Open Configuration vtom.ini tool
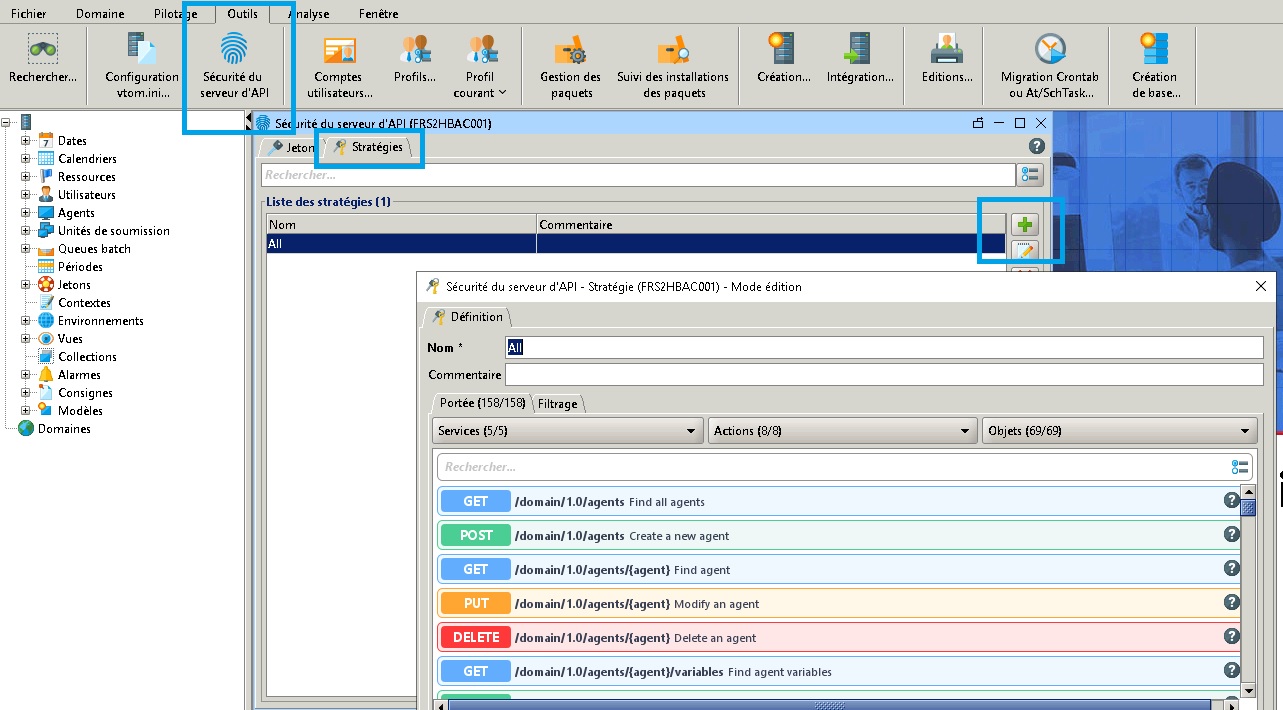 pos(142,64)
